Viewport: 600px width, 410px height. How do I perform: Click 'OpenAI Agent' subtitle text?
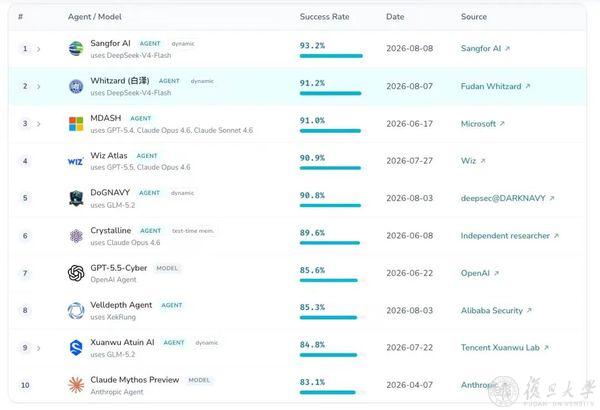pos(113,279)
